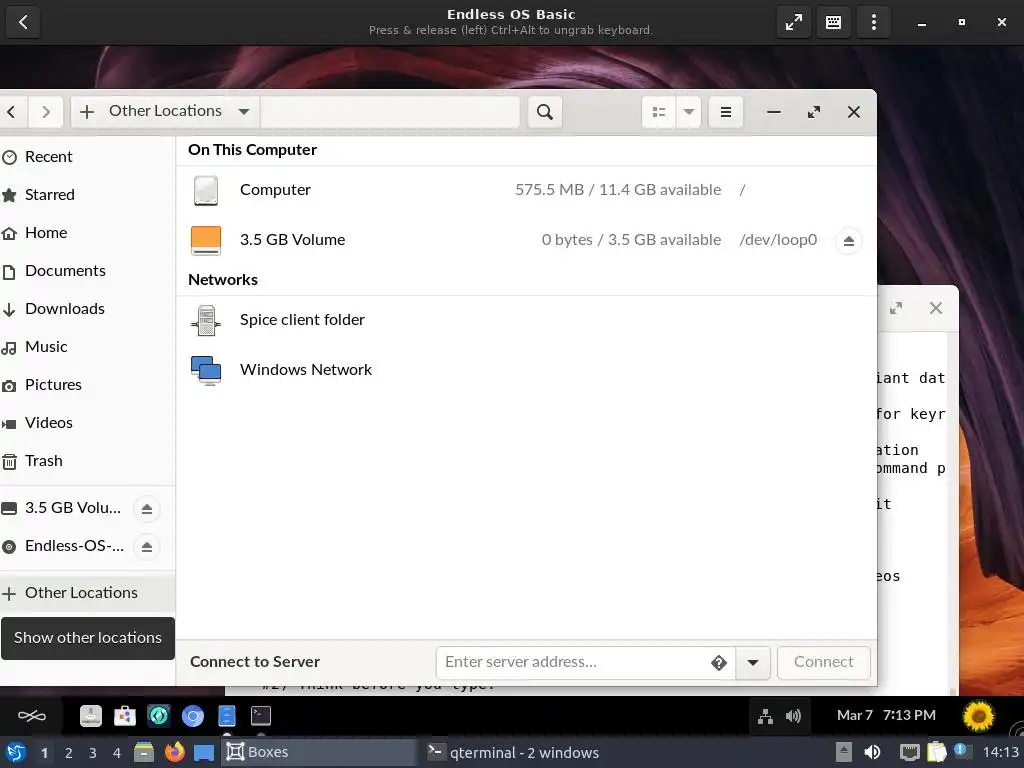Switch to workspace 2

[69, 753]
